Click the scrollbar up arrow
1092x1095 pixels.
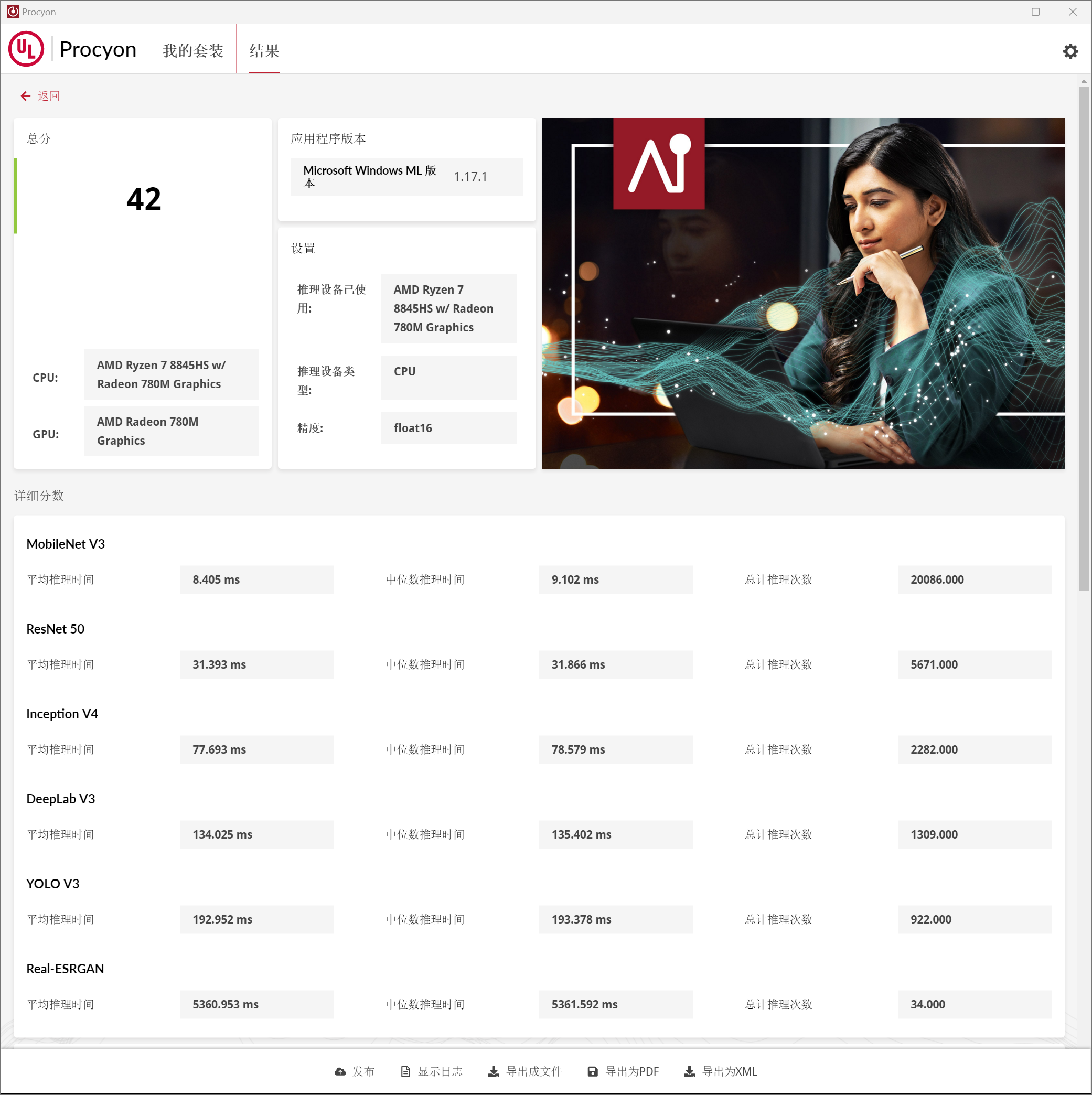click(1084, 82)
